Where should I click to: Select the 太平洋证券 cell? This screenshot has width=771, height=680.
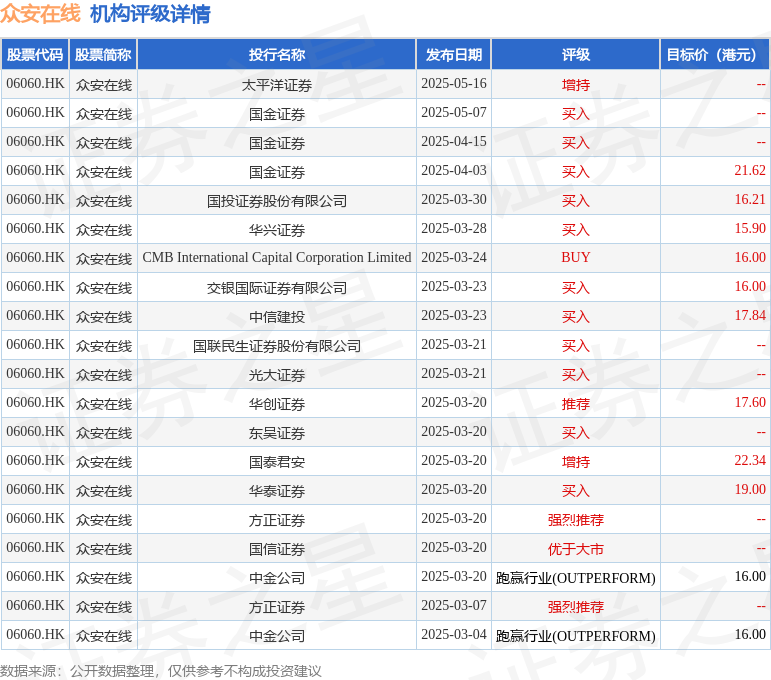tap(277, 85)
